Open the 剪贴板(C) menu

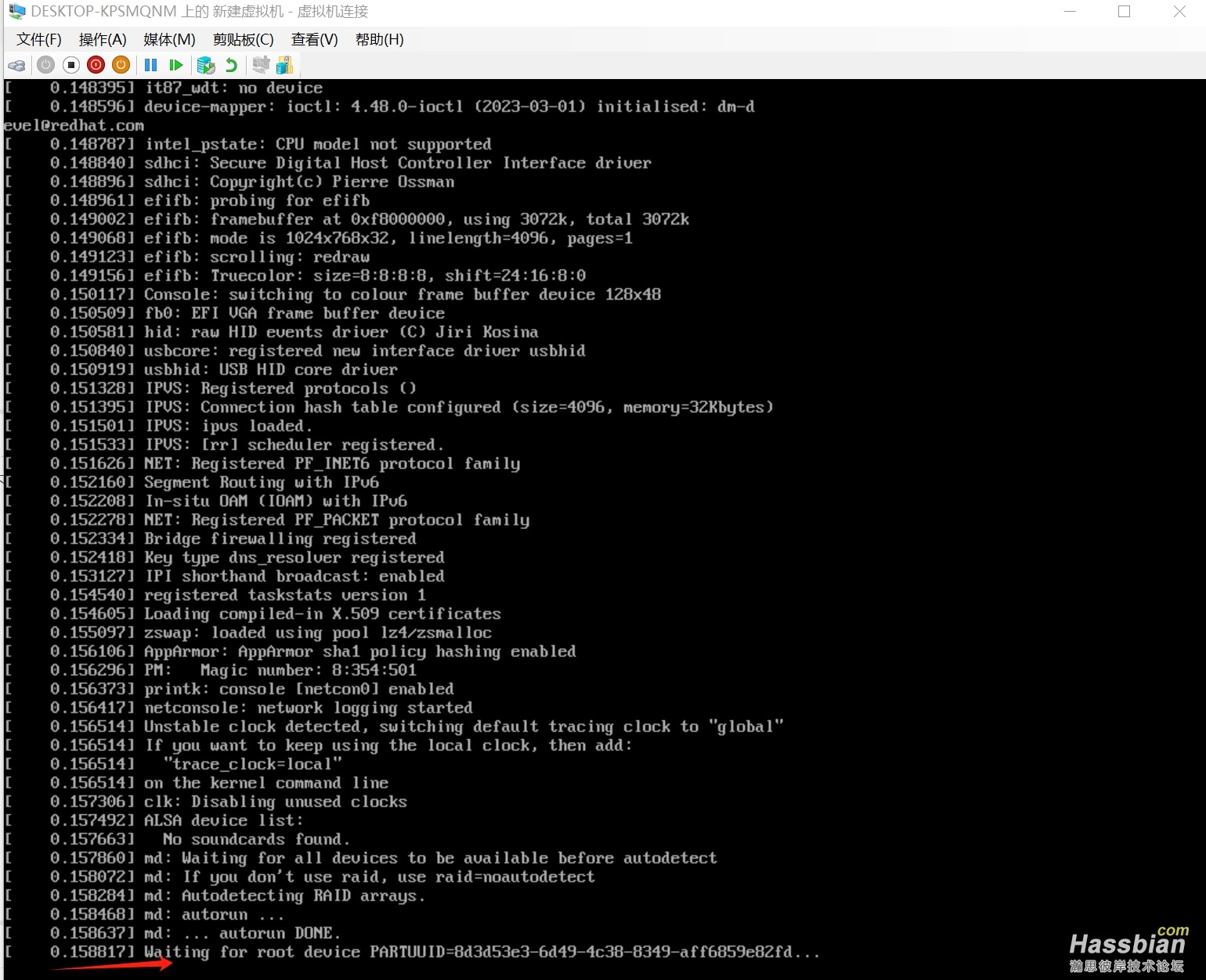click(x=244, y=39)
